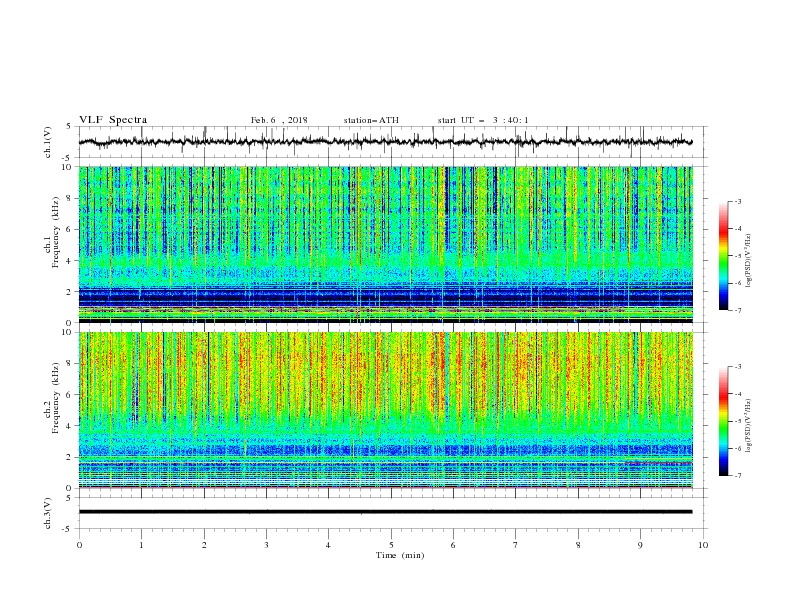
Task: Click the "ch.1(V)" waveform axis label
Action: (x=48, y=142)
